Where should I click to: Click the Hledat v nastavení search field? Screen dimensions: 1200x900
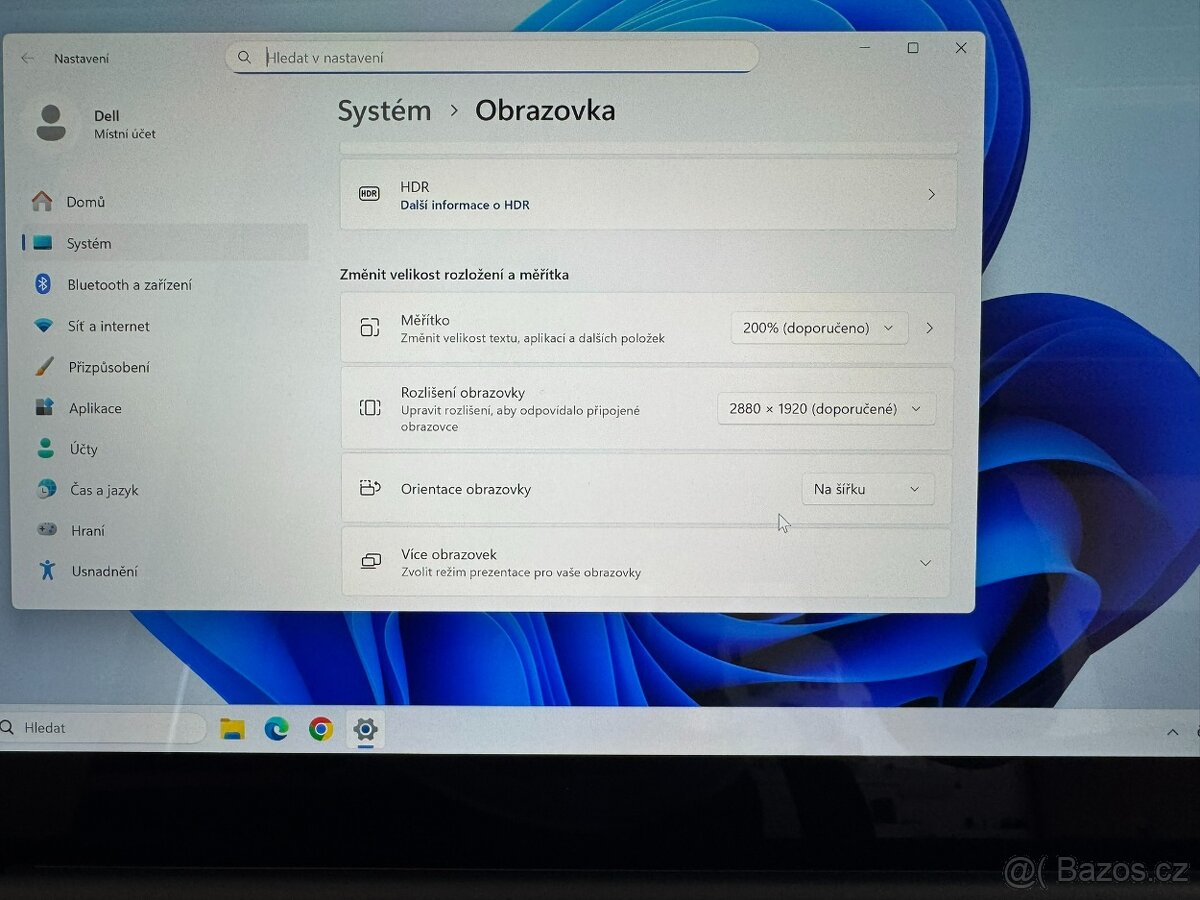pos(500,58)
